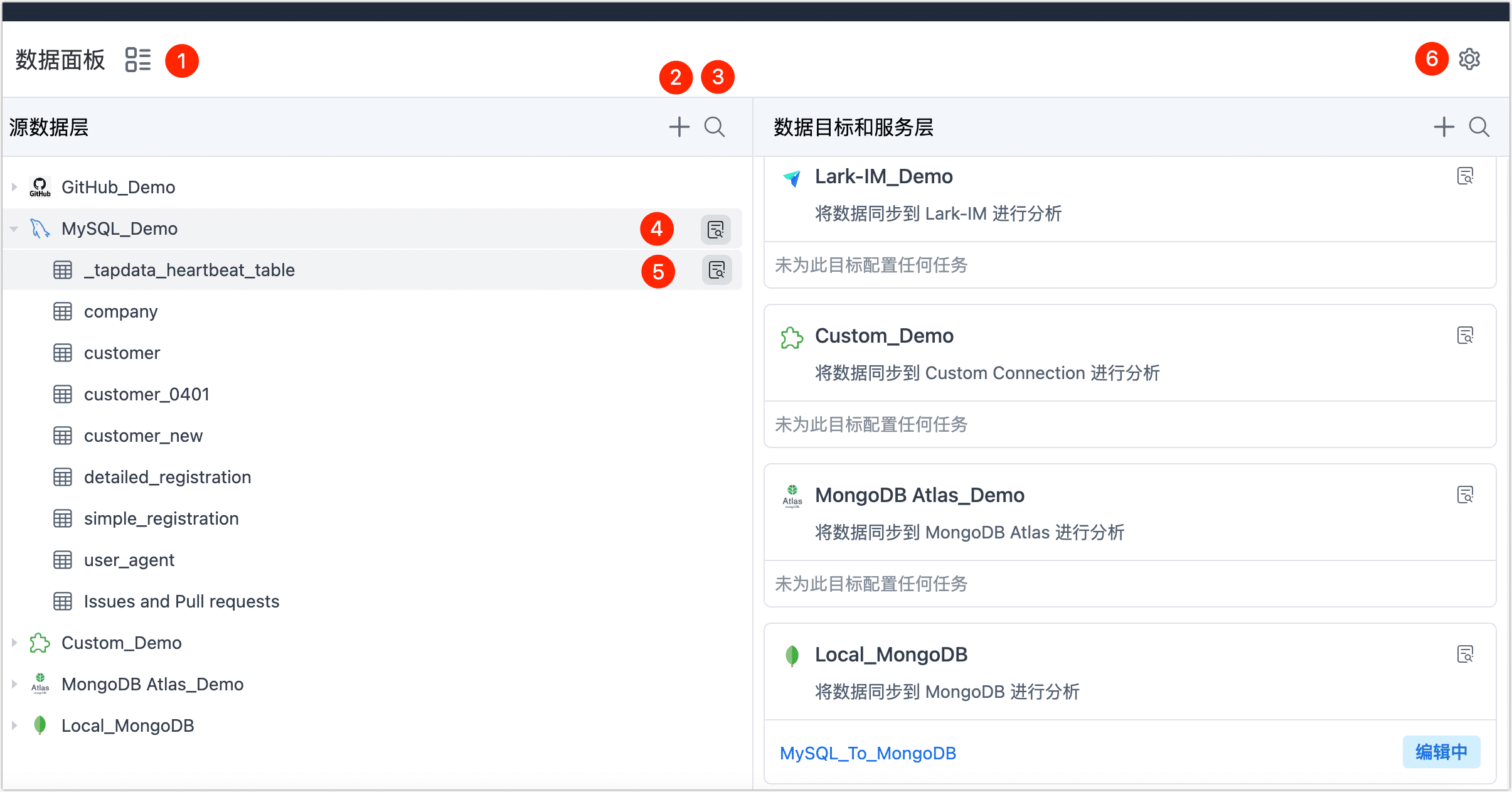Click the table icon beside user_agent
This screenshot has height=792, width=1512.
point(63,560)
